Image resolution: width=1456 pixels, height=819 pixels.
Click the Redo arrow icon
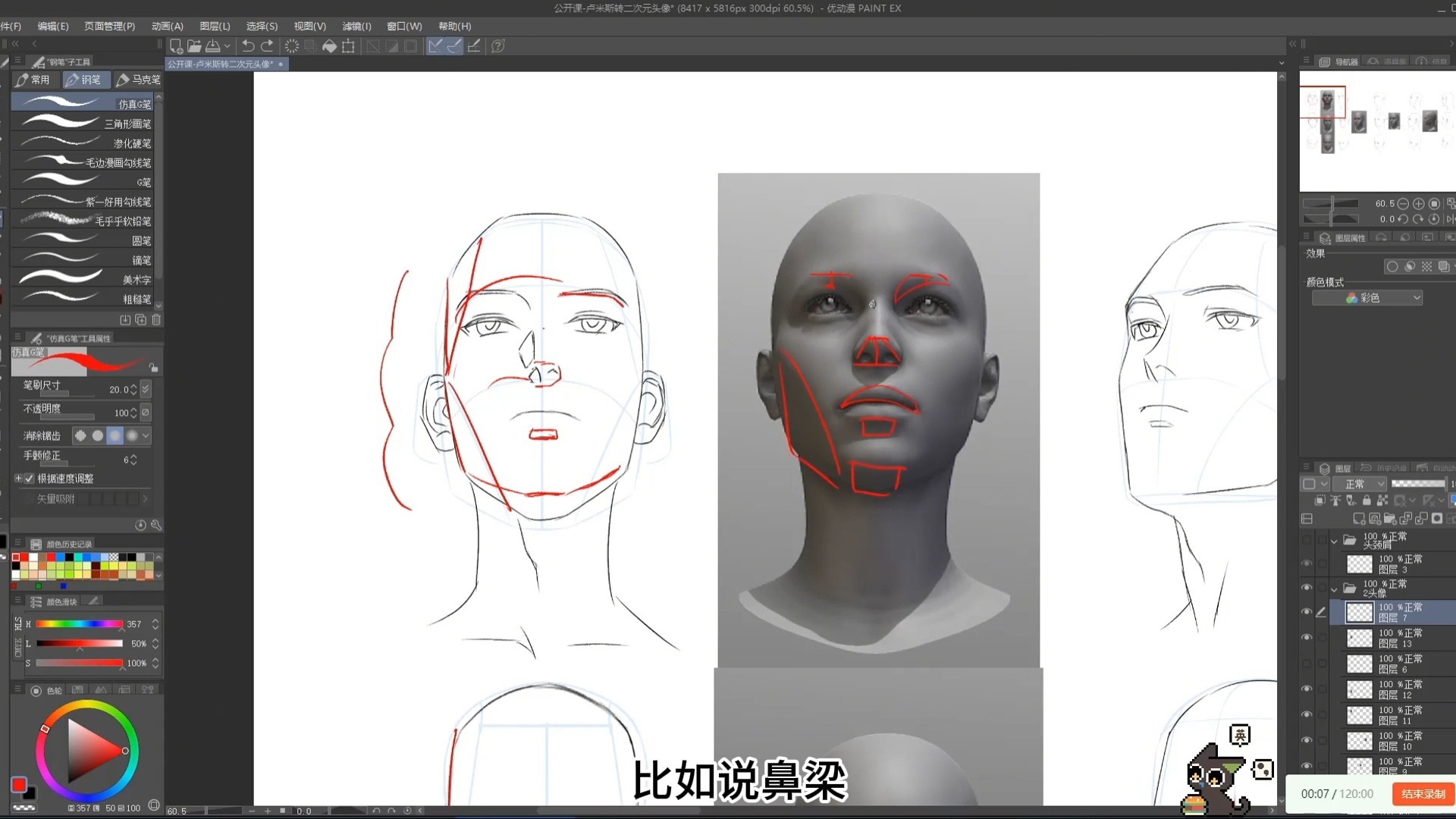point(267,46)
